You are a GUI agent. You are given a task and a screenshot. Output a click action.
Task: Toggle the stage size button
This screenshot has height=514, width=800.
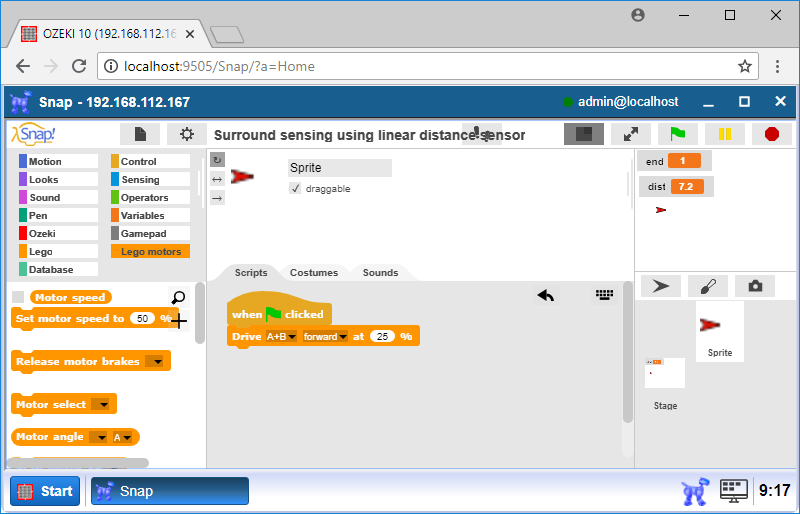[x=584, y=134]
